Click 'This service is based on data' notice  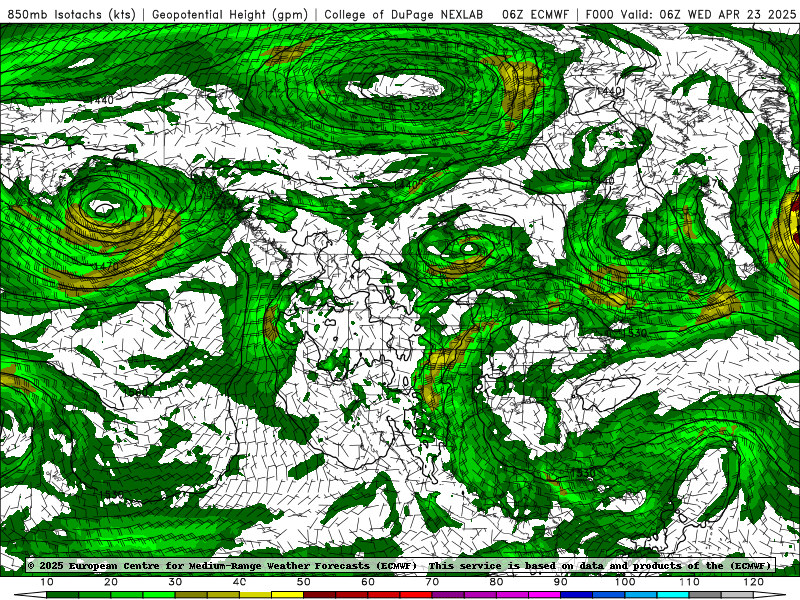(x=518, y=565)
